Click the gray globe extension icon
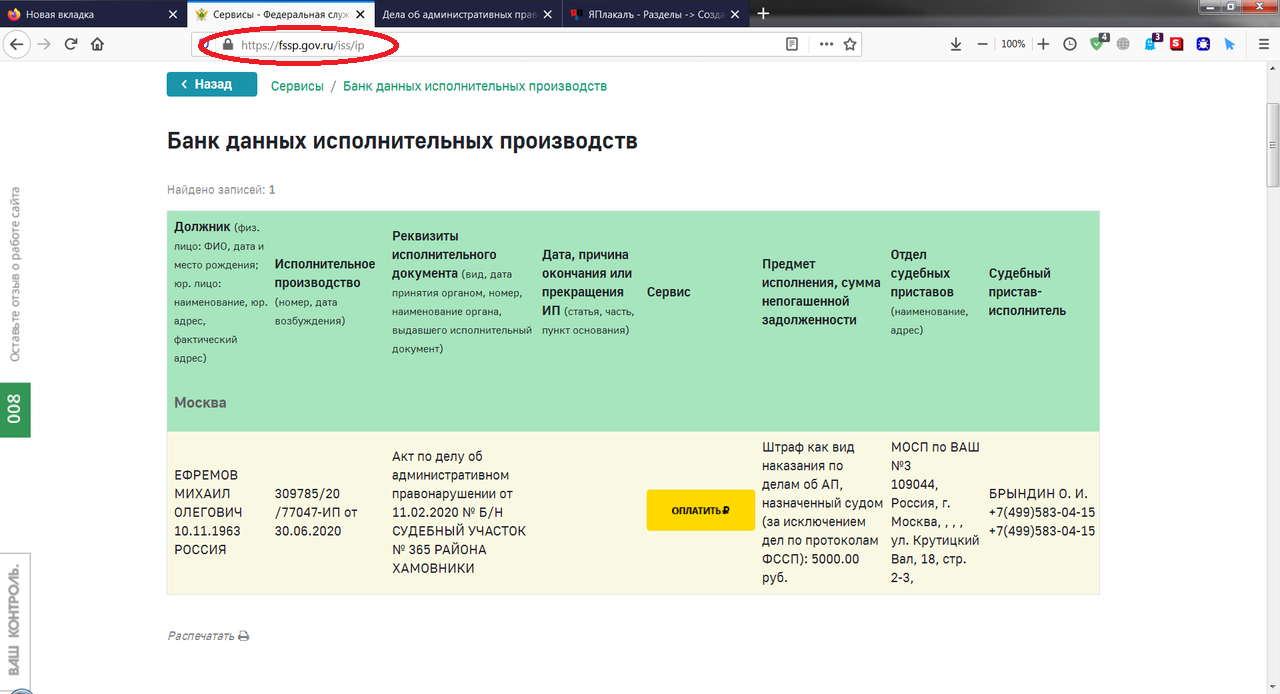The height and width of the screenshot is (694, 1280). point(1123,44)
